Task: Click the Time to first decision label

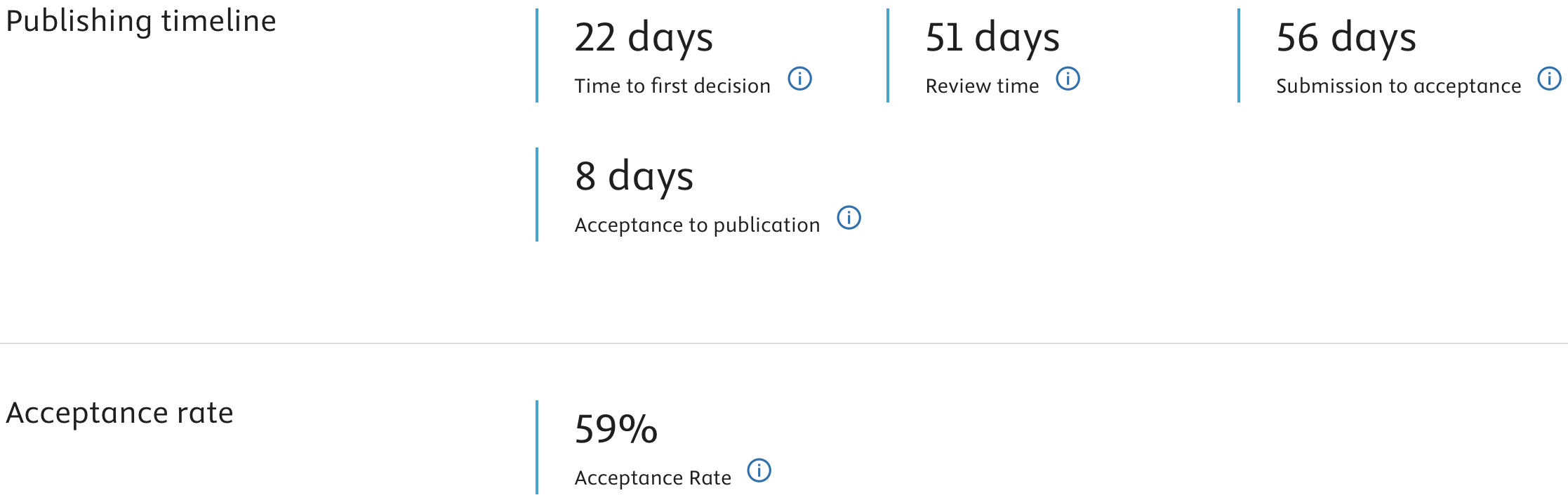Action: pyautogui.click(x=672, y=86)
